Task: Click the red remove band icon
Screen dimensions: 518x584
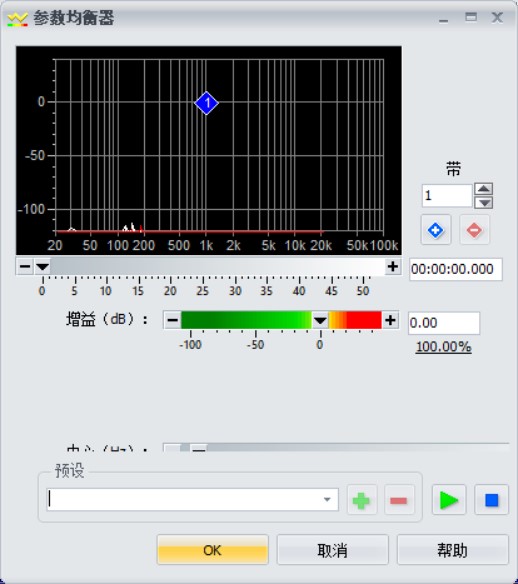Action: (x=474, y=230)
